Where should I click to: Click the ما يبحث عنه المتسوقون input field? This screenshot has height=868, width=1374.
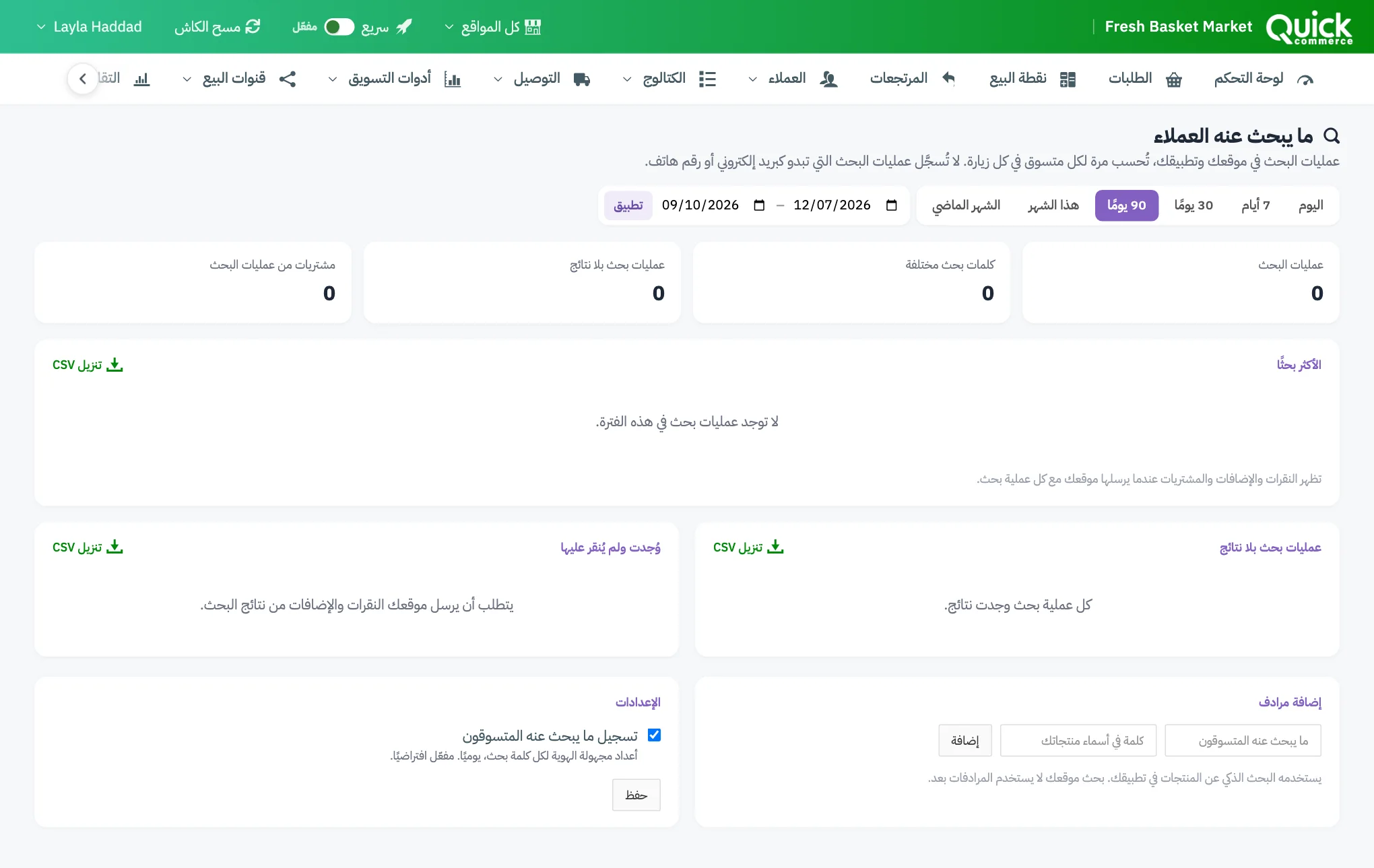pyautogui.click(x=1243, y=741)
